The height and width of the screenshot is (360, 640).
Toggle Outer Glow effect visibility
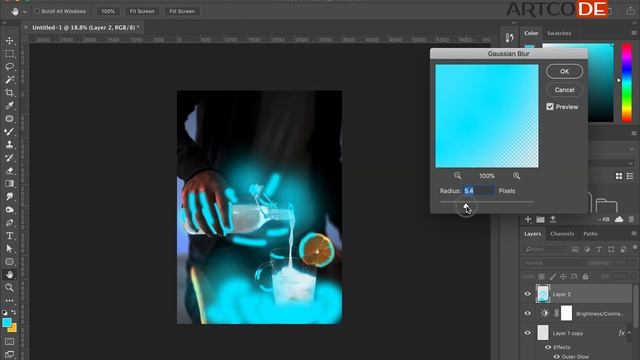[x=556, y=357]
